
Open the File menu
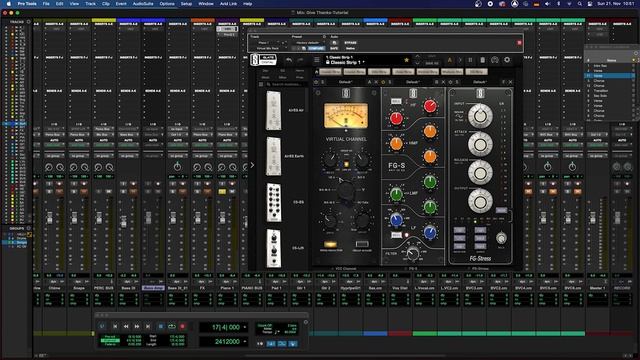pos(46,4)
